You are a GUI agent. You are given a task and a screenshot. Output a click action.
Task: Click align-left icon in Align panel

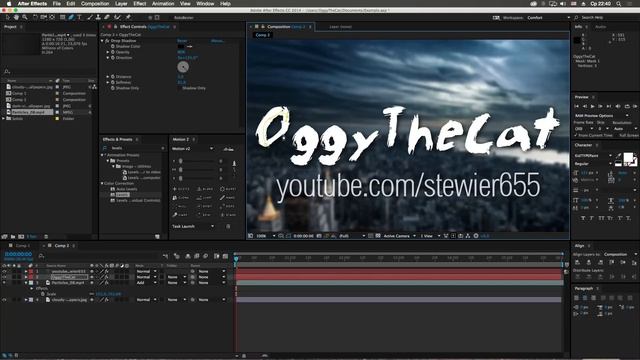pos(578,262)
